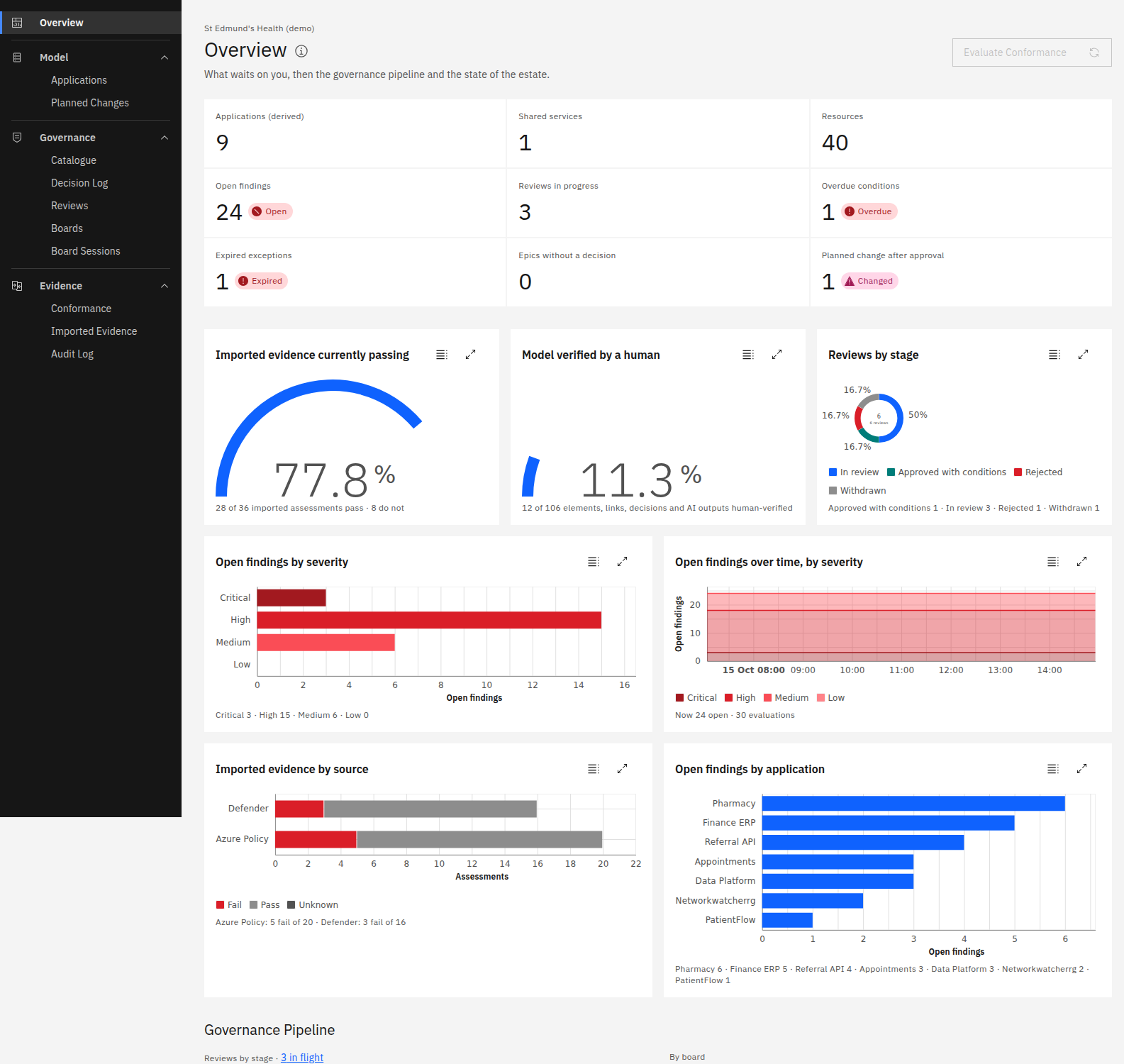Toggle the Fail legend in Imported evidence by source
The height and width of the screenshot is (1064, 1124).
click(229, 905)
